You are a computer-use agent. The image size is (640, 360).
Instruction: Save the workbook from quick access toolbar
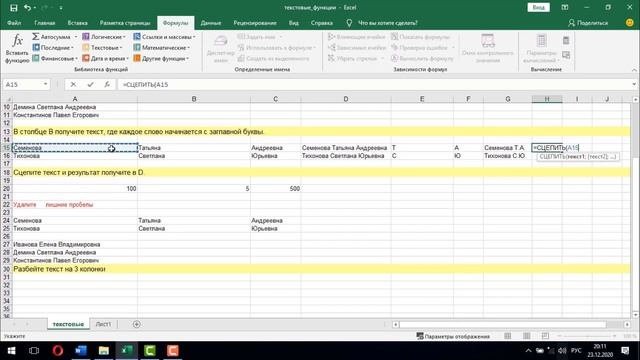(x=13, y=7)
